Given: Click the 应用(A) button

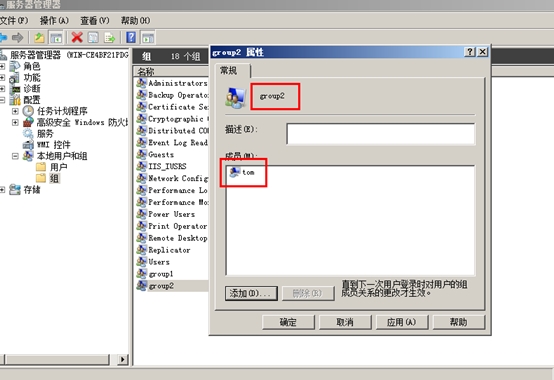Looking at the screenshot, I should (x=402, y=322).
